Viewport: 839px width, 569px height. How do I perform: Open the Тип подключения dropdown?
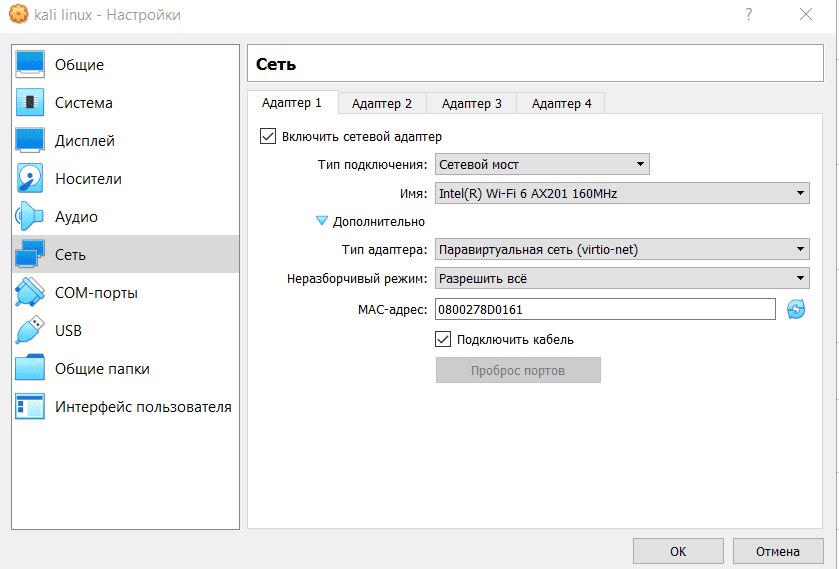click(x=542, y=165)
